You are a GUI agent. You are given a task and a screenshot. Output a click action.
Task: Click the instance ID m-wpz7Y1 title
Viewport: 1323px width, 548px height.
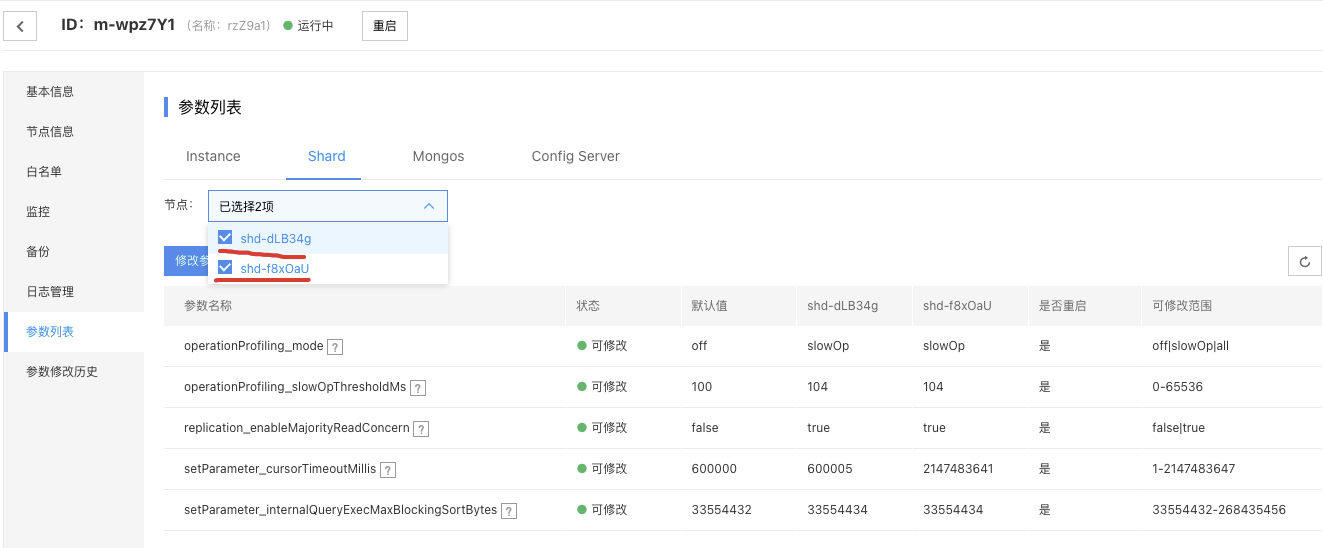click(119, 25)
